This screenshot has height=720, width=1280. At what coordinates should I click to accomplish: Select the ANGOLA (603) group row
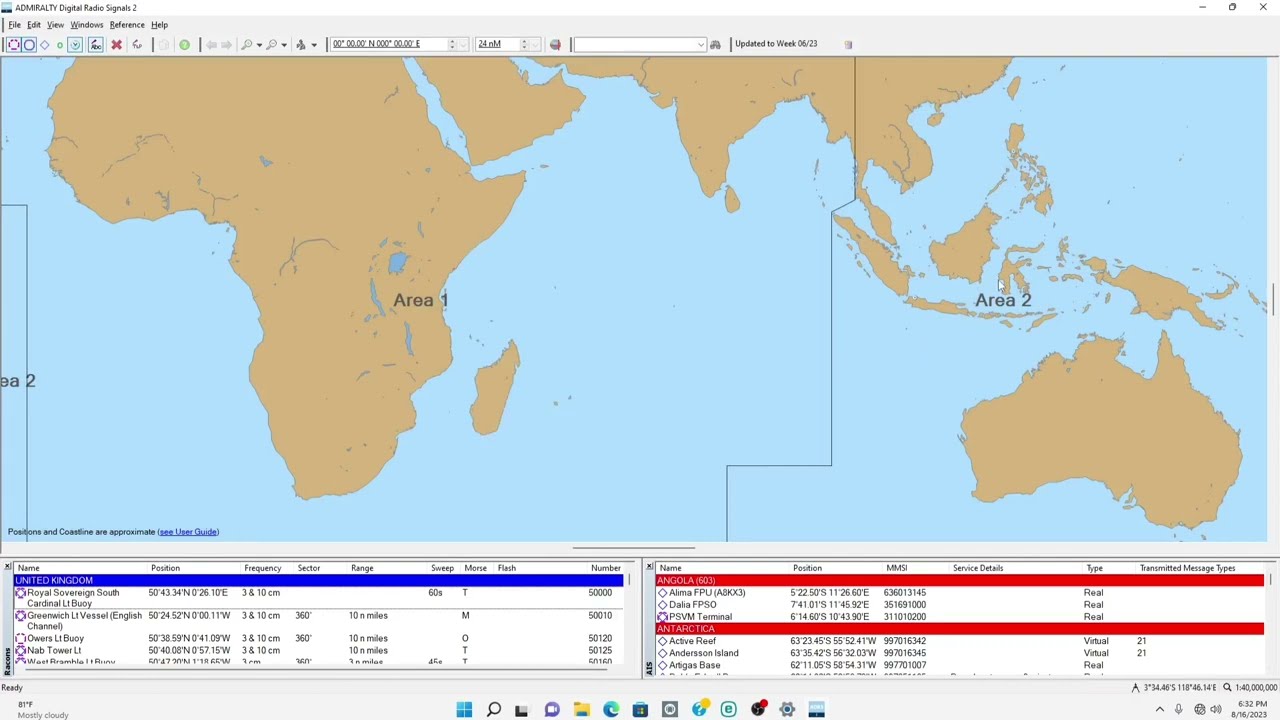tap(960, 581)
